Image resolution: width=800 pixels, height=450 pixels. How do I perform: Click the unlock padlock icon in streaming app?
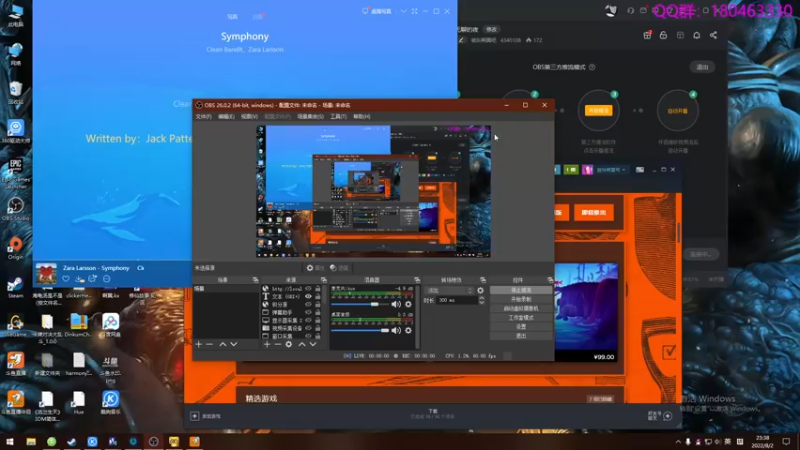pos(663,35)
